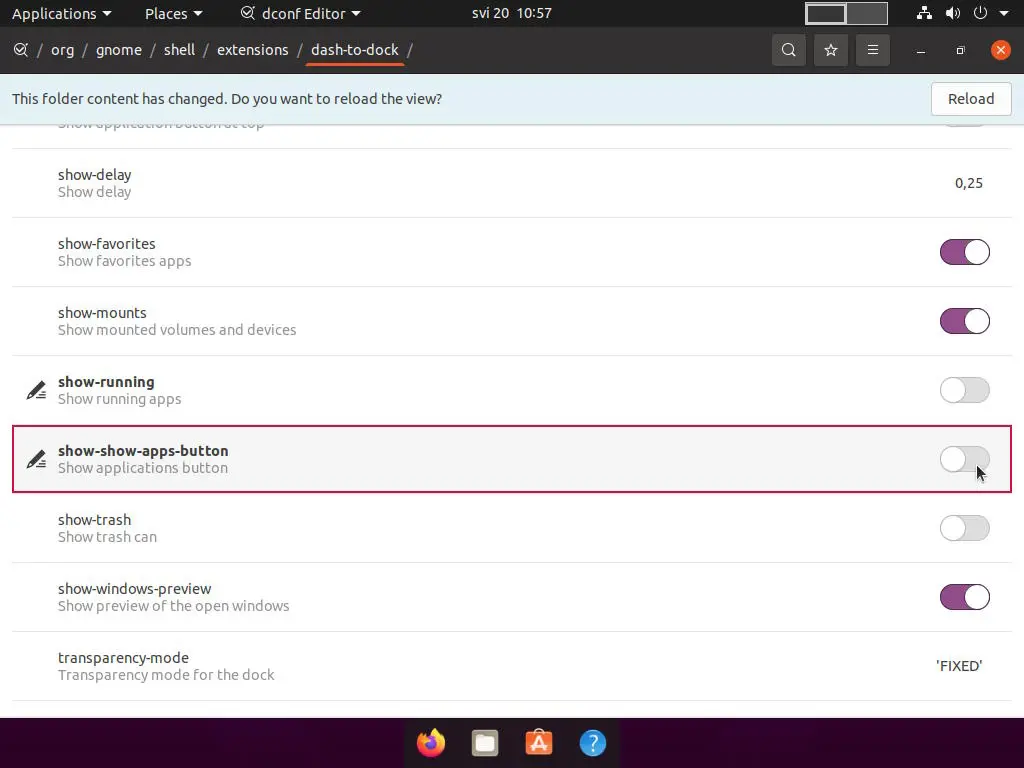Click 'Show applications button' description
This screenshot has width=1024, height=768.
click(143, 468)
